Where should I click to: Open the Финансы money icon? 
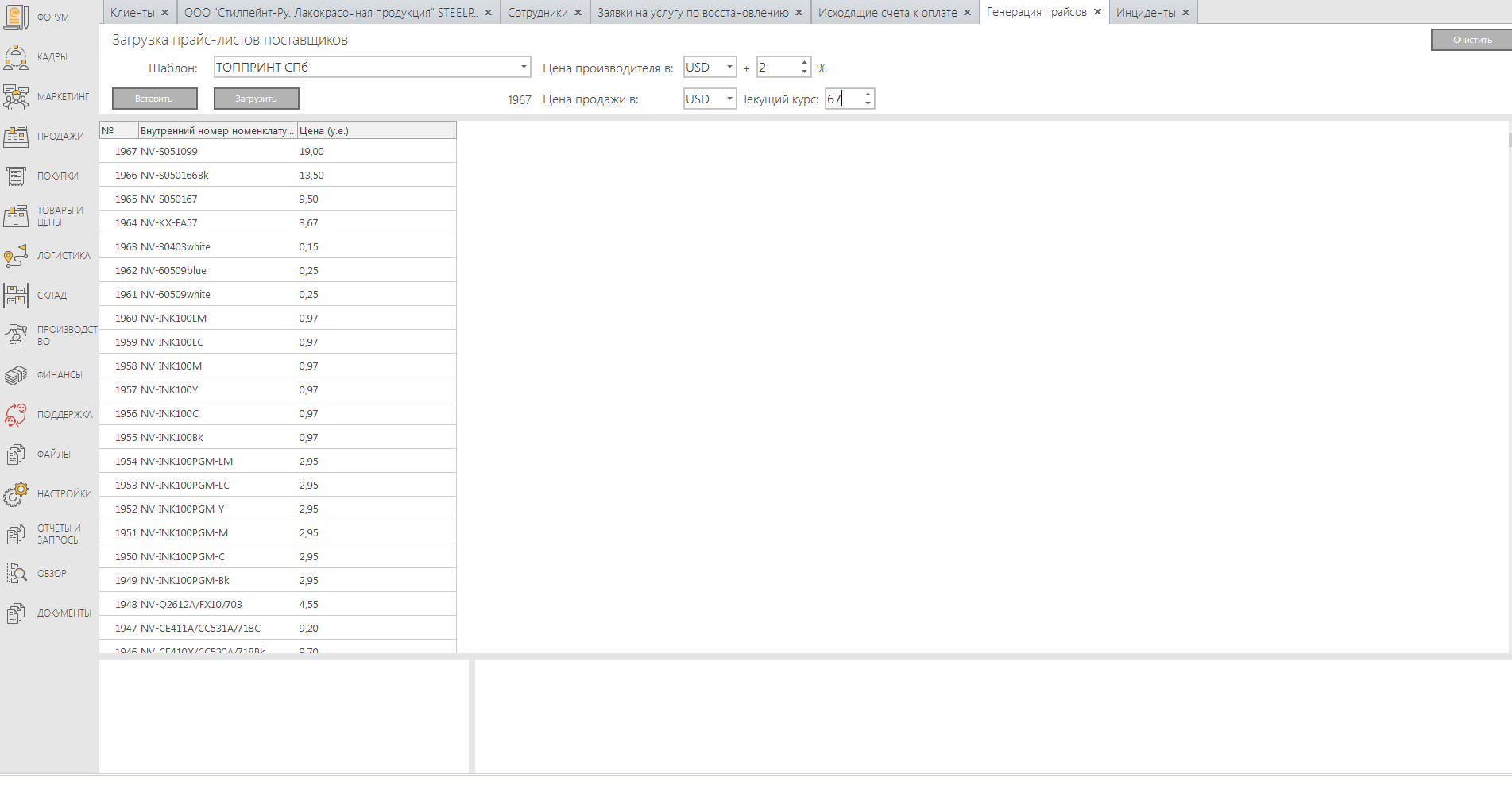click(x=17, y=375)
